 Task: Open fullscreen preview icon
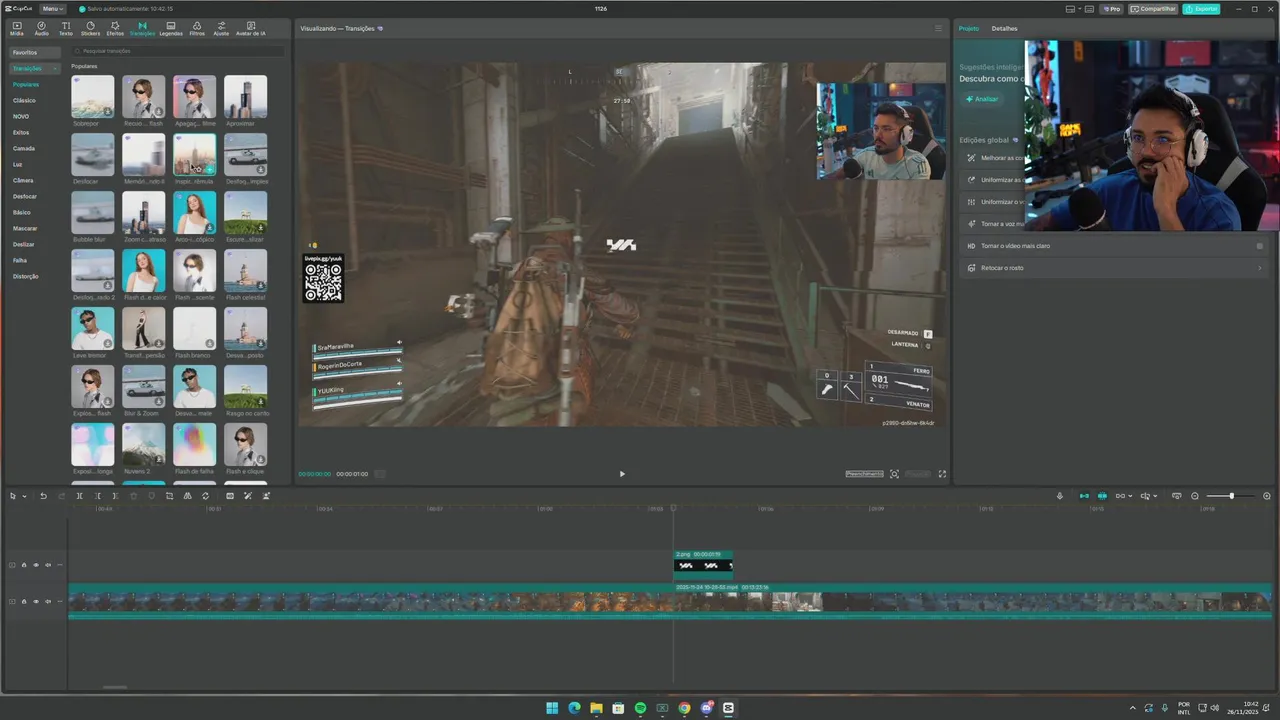[x=942, y=474]
